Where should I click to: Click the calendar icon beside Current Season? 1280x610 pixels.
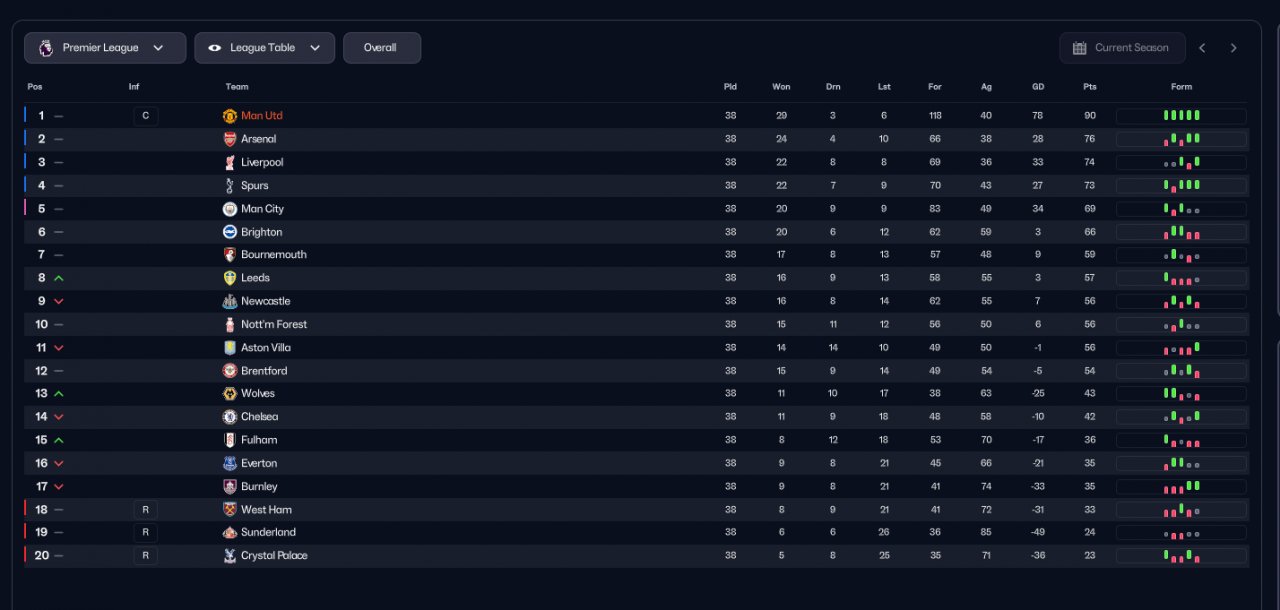coord(1079,48)
